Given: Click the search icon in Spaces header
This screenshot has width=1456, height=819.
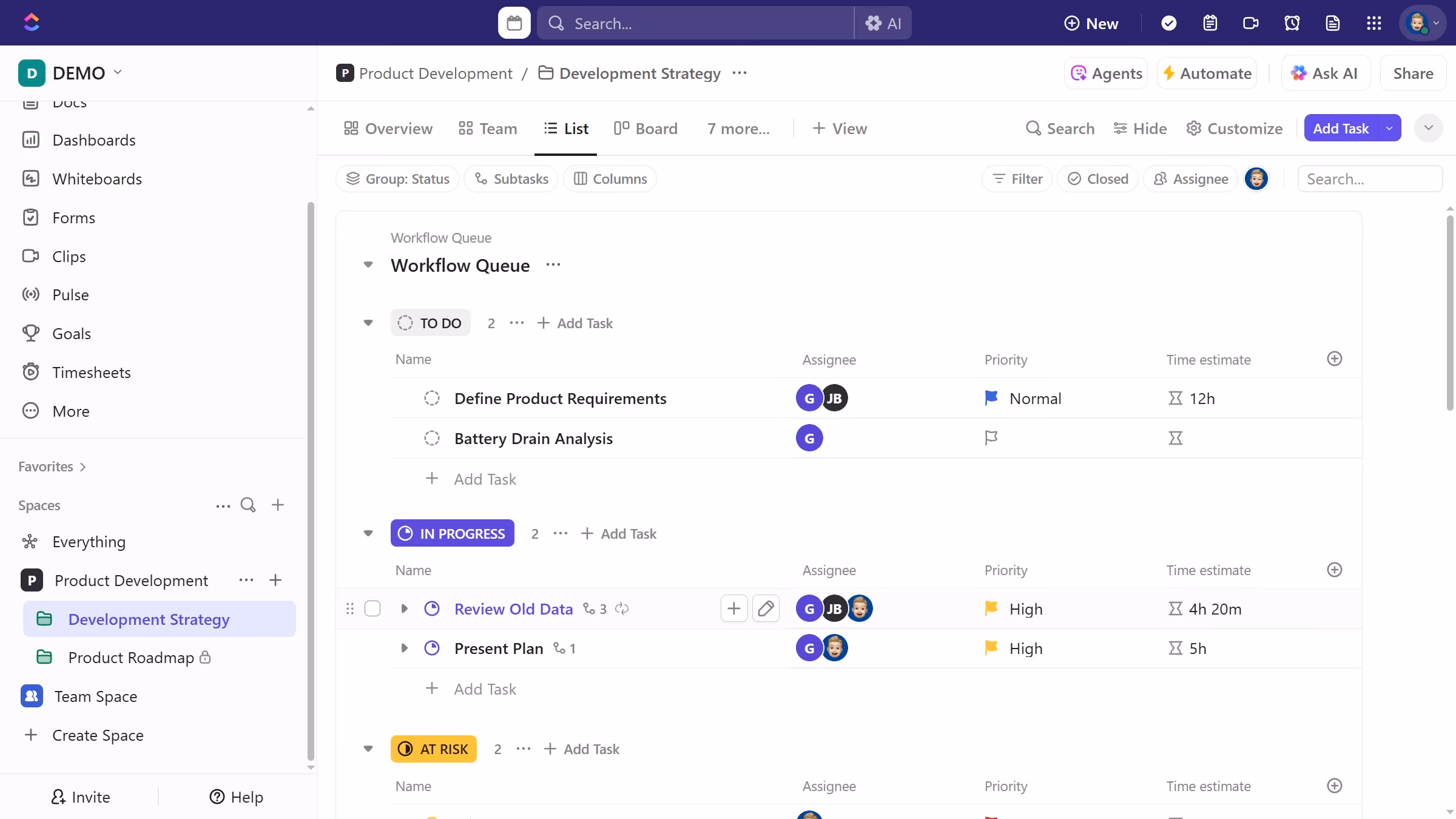Looking at the screenshot, I should coord(248,505).
